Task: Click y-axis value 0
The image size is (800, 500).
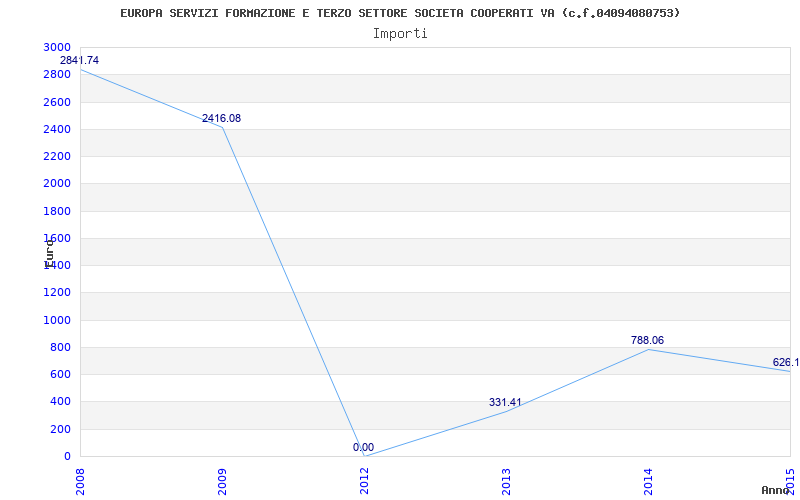Action: point(67,457)
